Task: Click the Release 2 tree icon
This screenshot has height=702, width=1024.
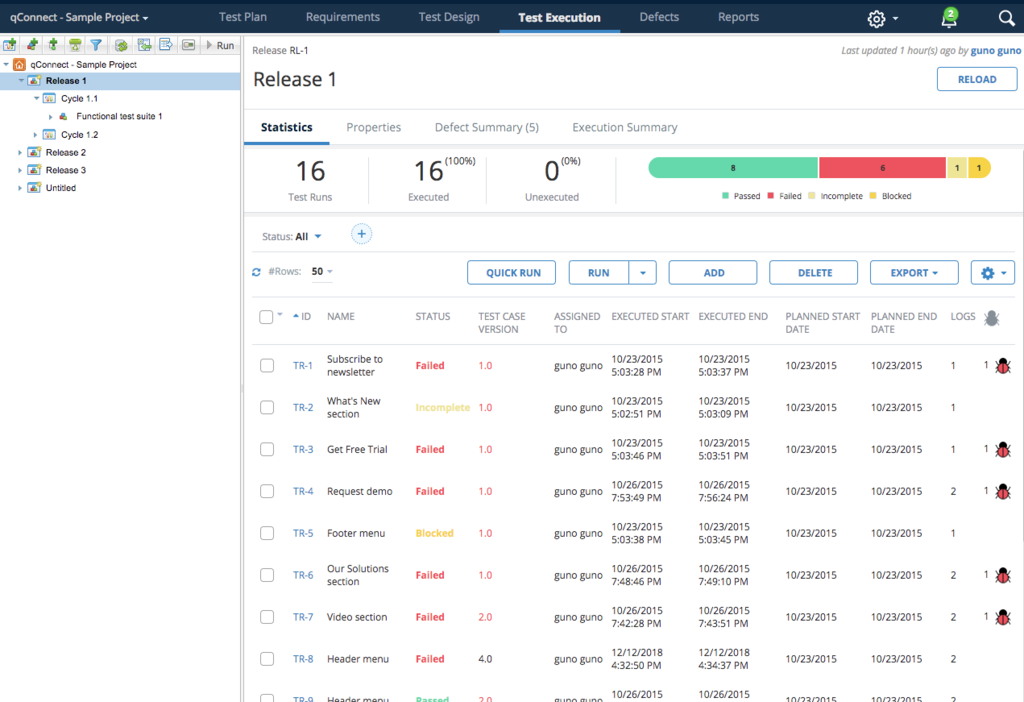Action: coord(34,152)
